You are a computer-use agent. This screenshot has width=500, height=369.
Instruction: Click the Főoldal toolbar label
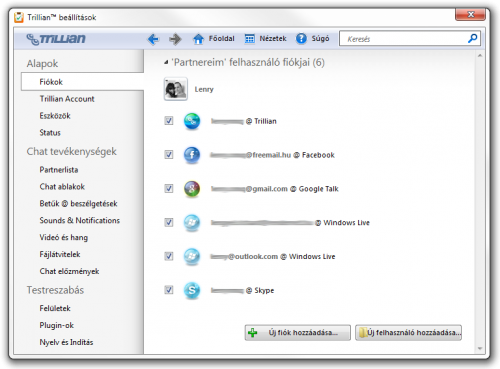coord(222,39)
